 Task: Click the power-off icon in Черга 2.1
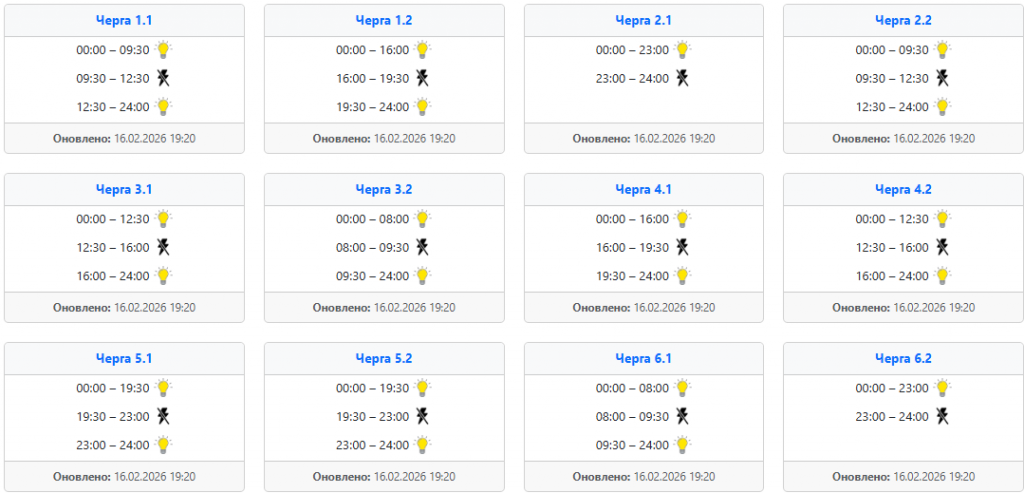(x=682, y=78)
